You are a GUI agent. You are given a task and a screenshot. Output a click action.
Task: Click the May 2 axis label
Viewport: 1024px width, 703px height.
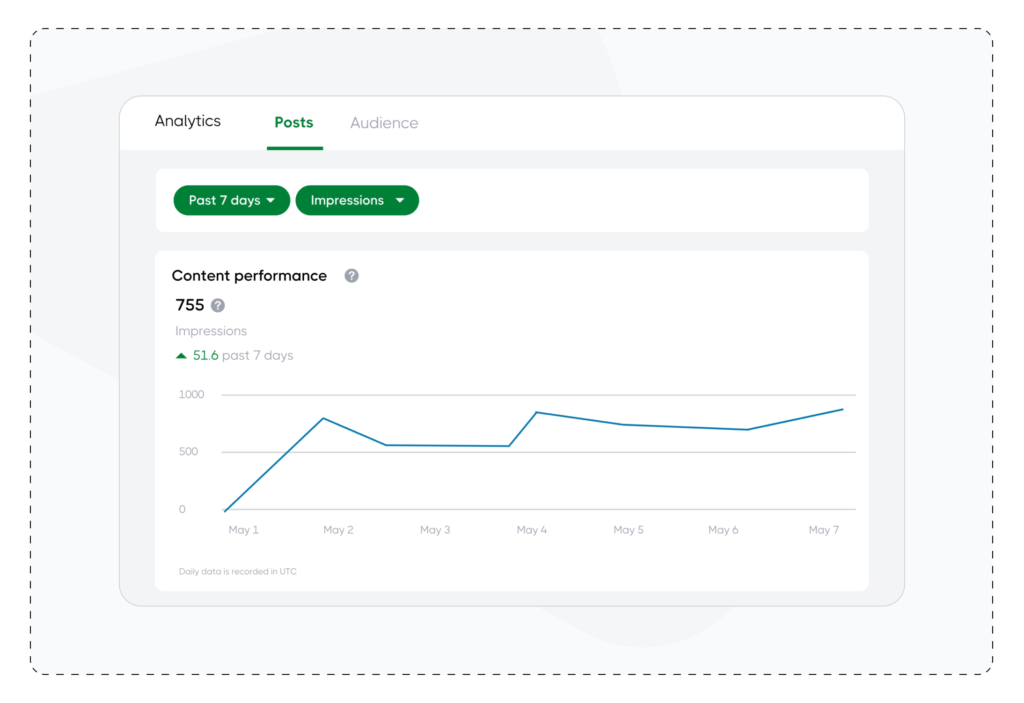pyautogui.click(x=338, y=530)
